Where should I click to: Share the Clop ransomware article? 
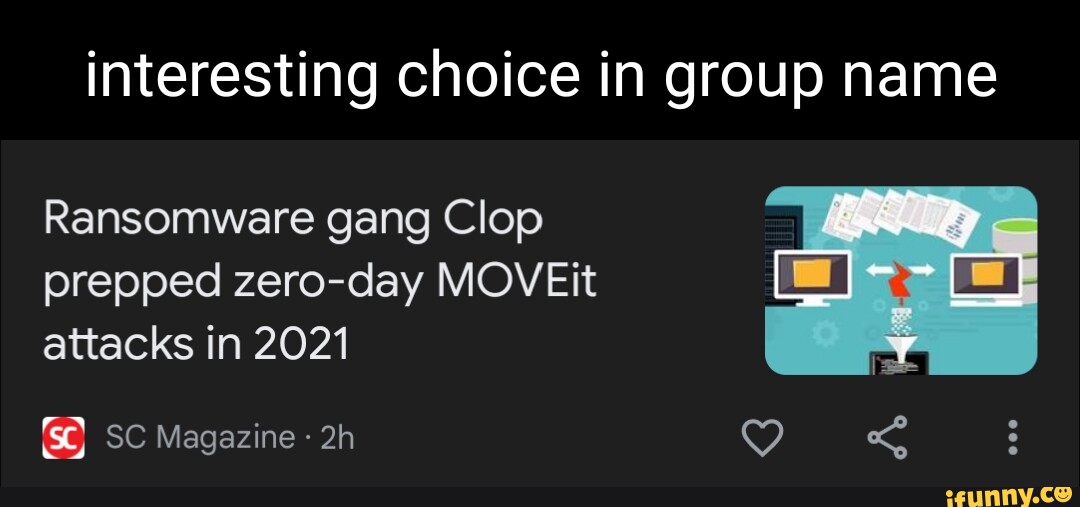click(x=887, y=437)
